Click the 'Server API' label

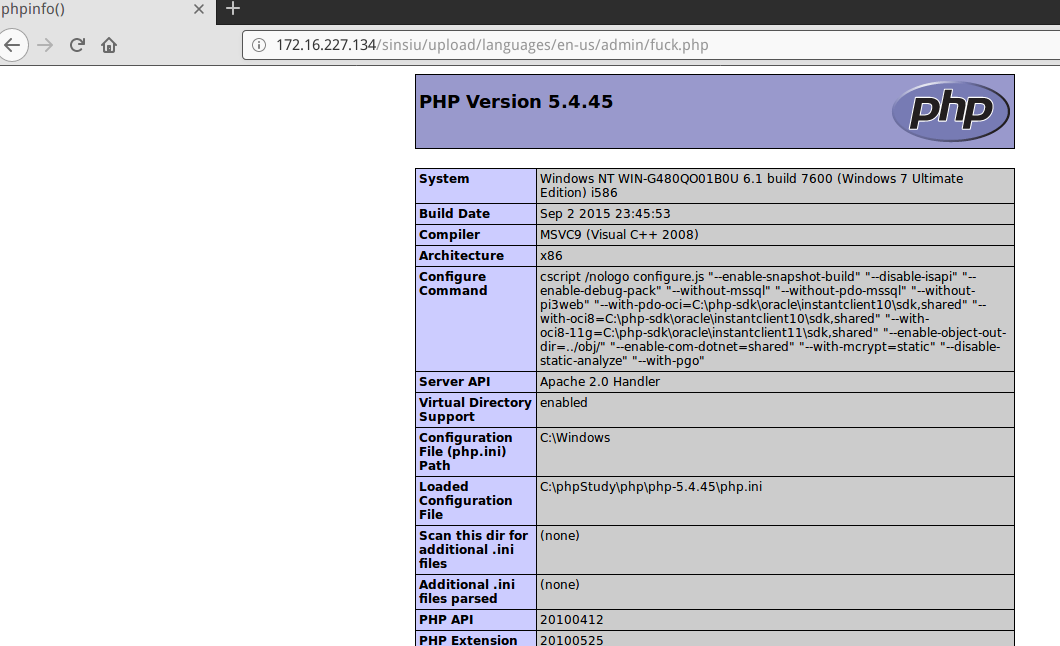point(454,382)
